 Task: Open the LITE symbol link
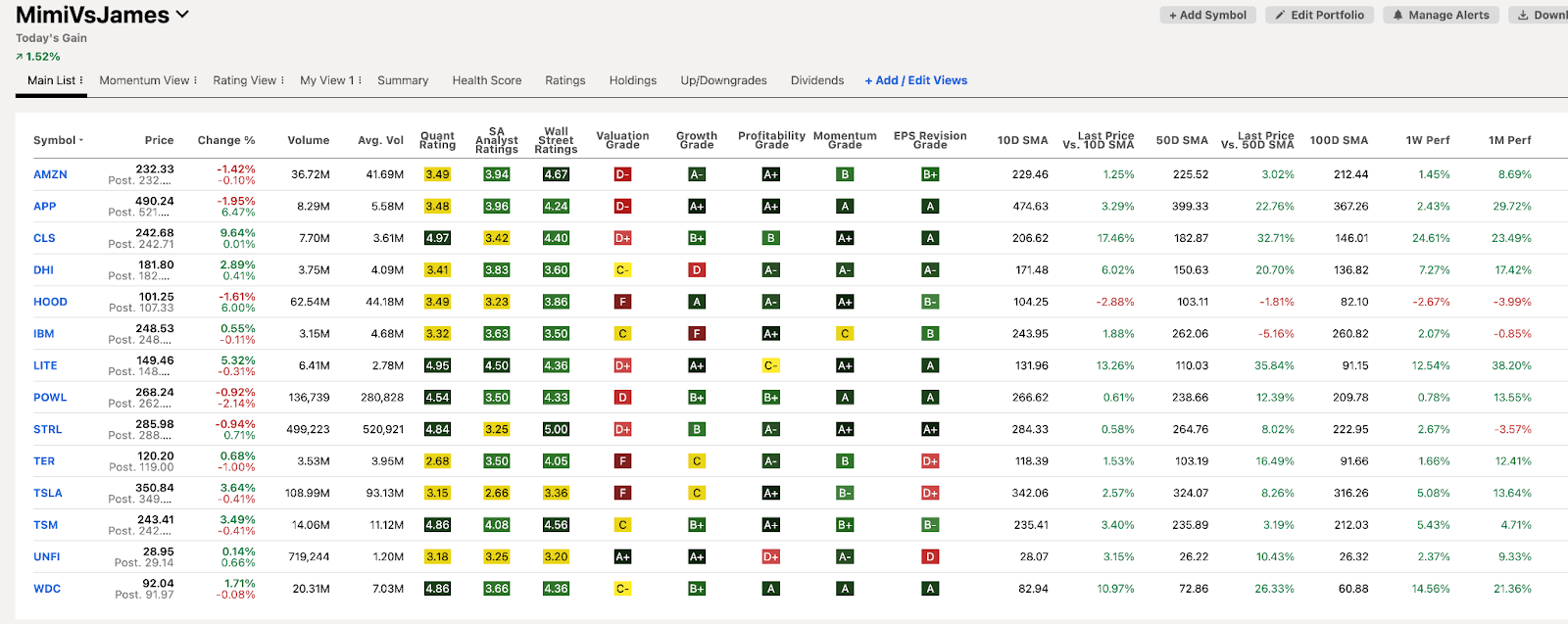[45, 365]
